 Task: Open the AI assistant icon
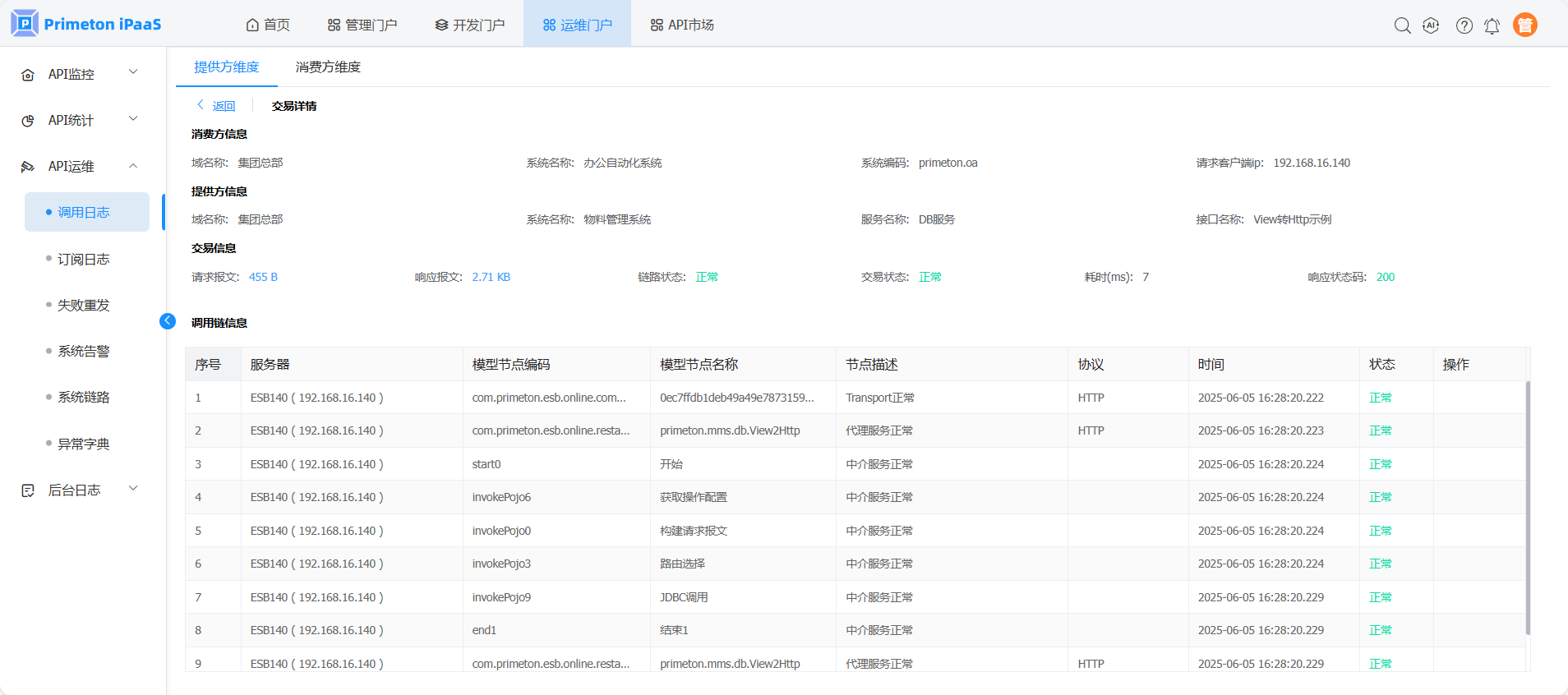point(1431,25)
